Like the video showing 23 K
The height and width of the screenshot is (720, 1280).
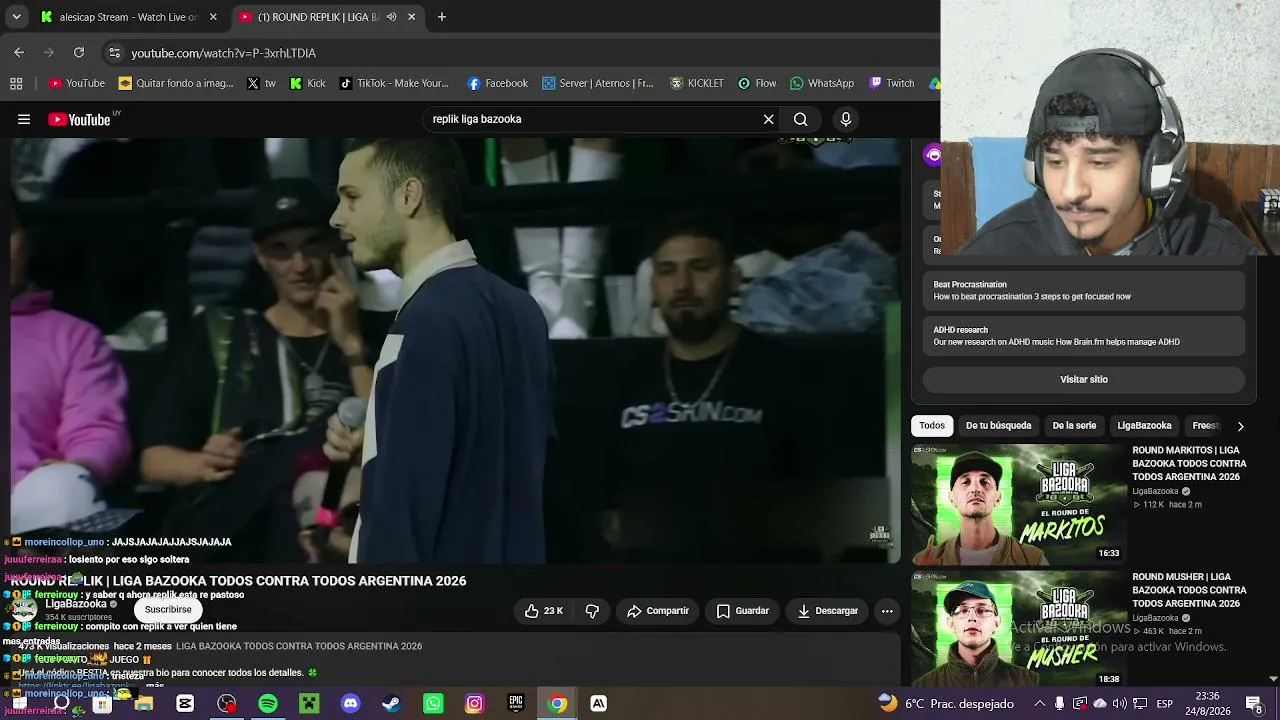pos(544,611)
